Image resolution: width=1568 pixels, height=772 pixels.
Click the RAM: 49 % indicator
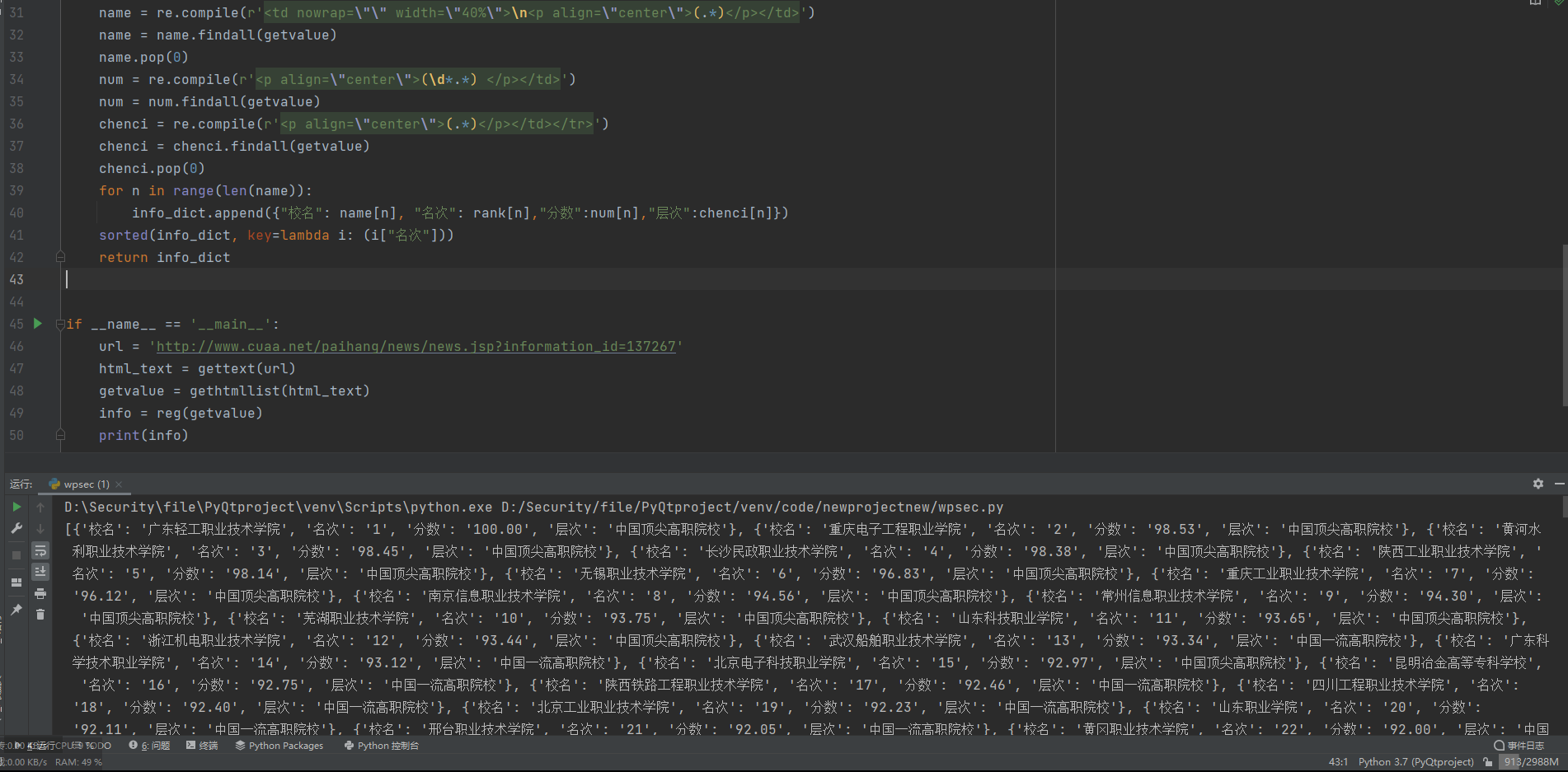(78, 762)
